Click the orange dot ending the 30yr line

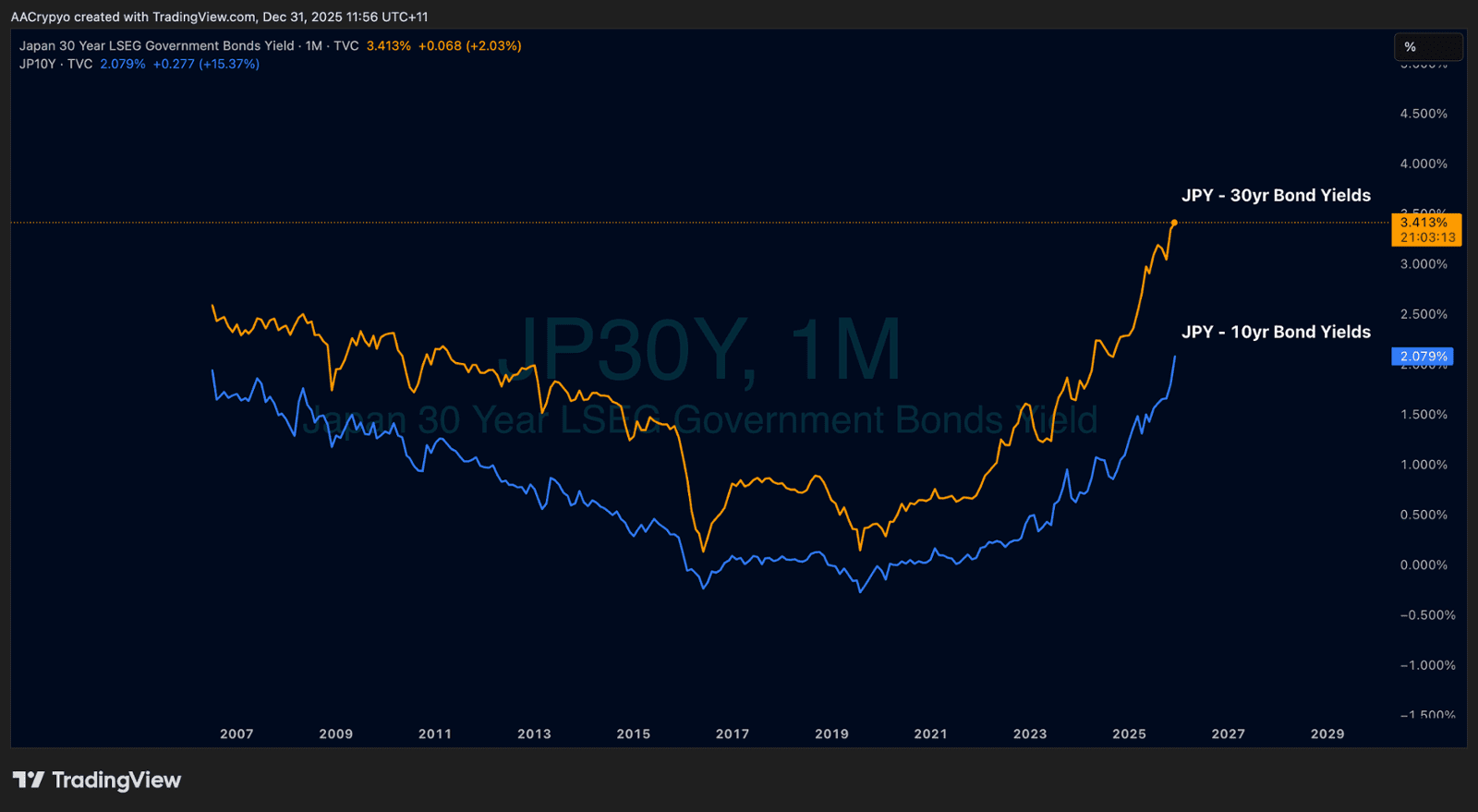tap(1174, 223)
